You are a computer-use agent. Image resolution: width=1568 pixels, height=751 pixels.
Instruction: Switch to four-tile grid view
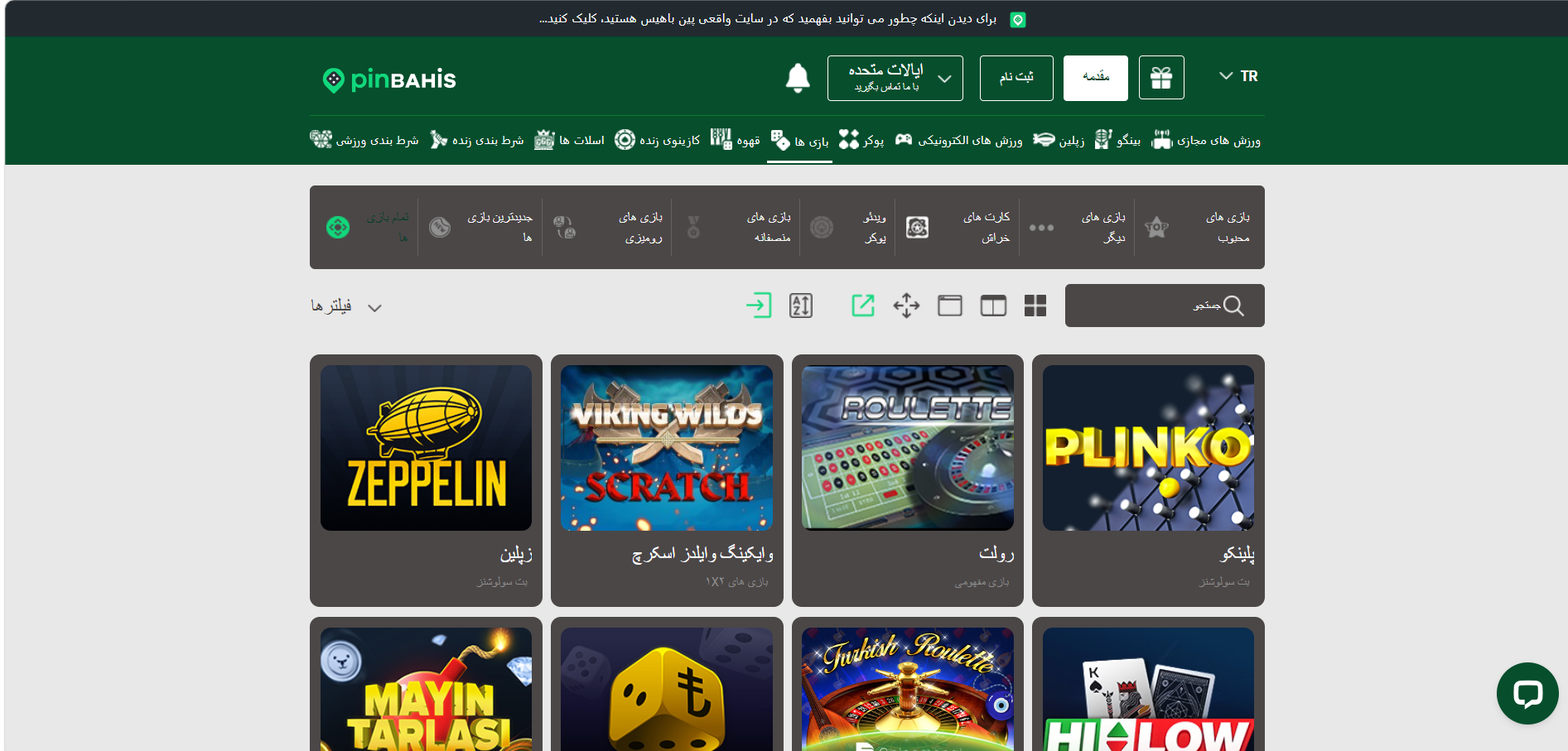[x=1035, y=306]
